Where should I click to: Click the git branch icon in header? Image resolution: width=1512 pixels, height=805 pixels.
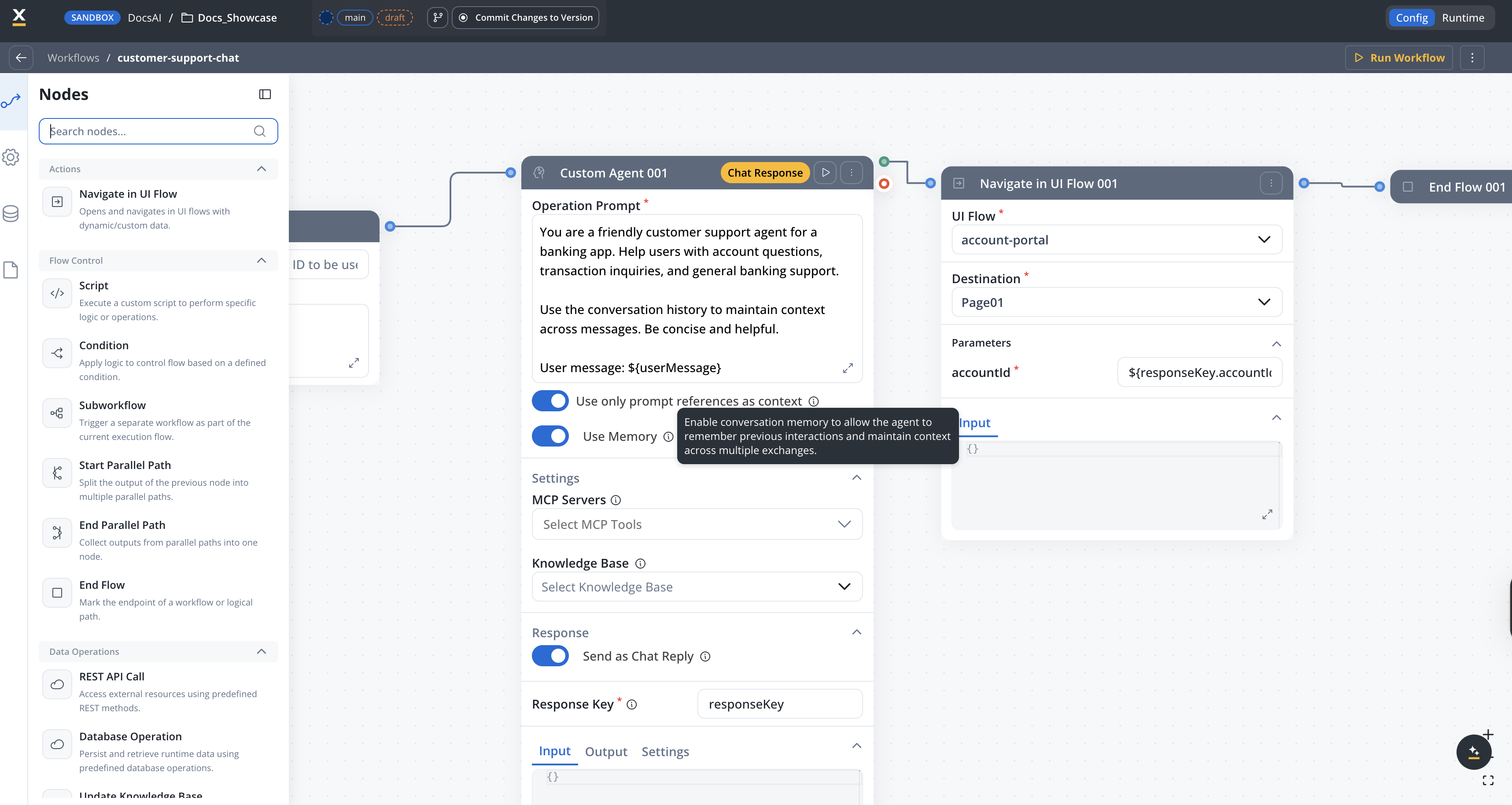pyautogui.click(x=437, y=18)
